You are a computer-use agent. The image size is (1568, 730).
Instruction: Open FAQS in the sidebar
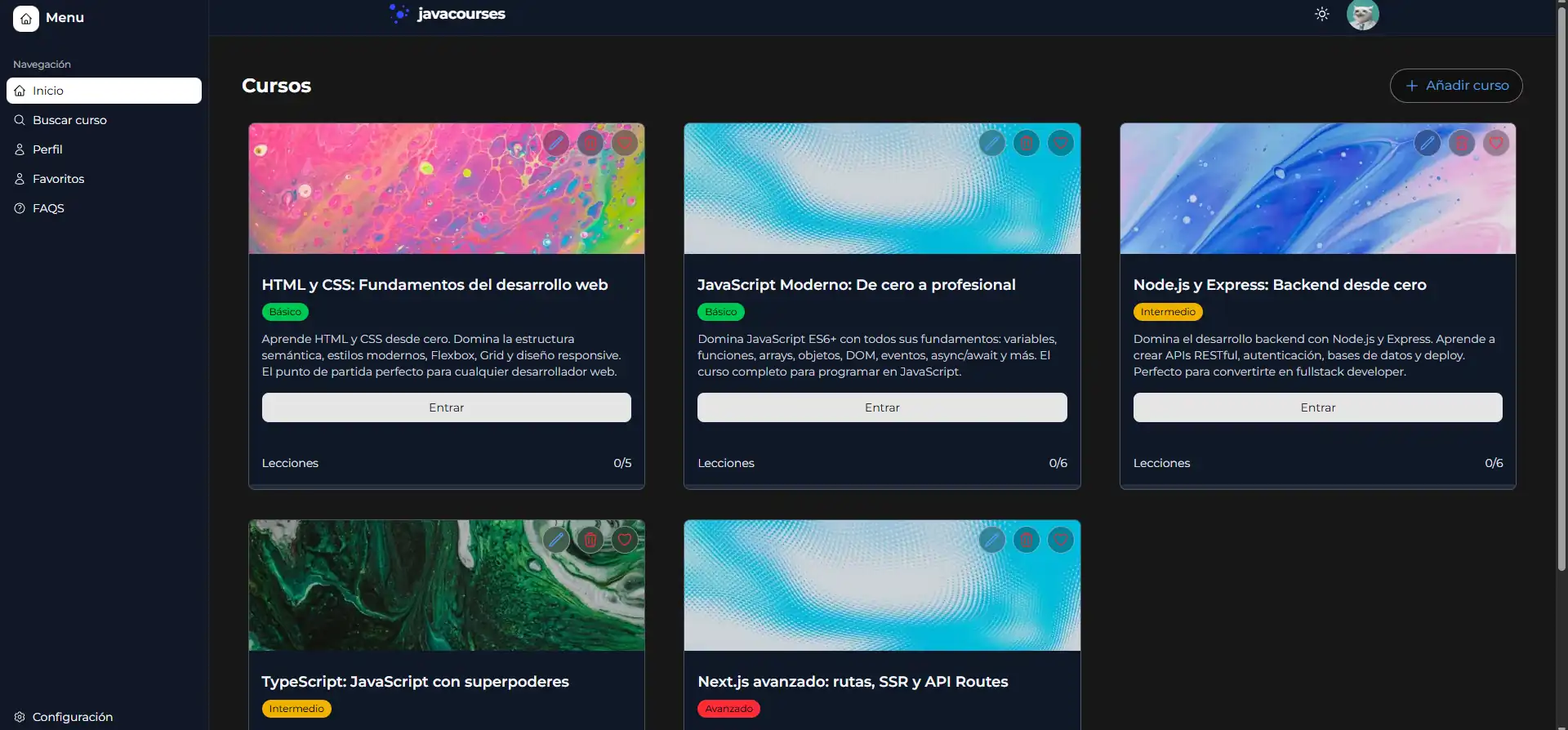[104, 208]
